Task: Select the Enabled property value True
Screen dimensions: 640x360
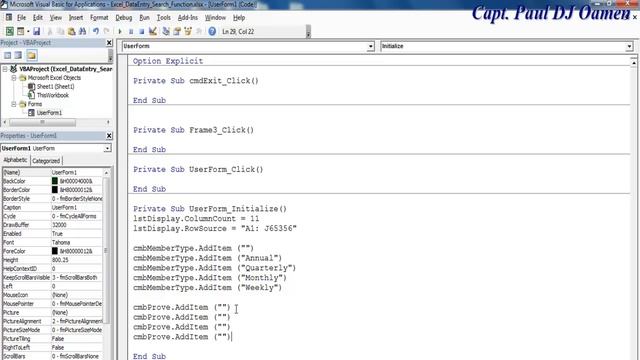Action: pyautogui.click(x=77, y=233)
